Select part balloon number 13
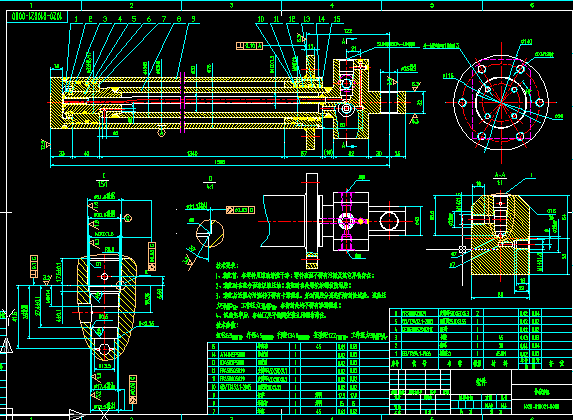The height and width of the screenshot is (420, 573). pyautogui.click(x=307, y=19)
